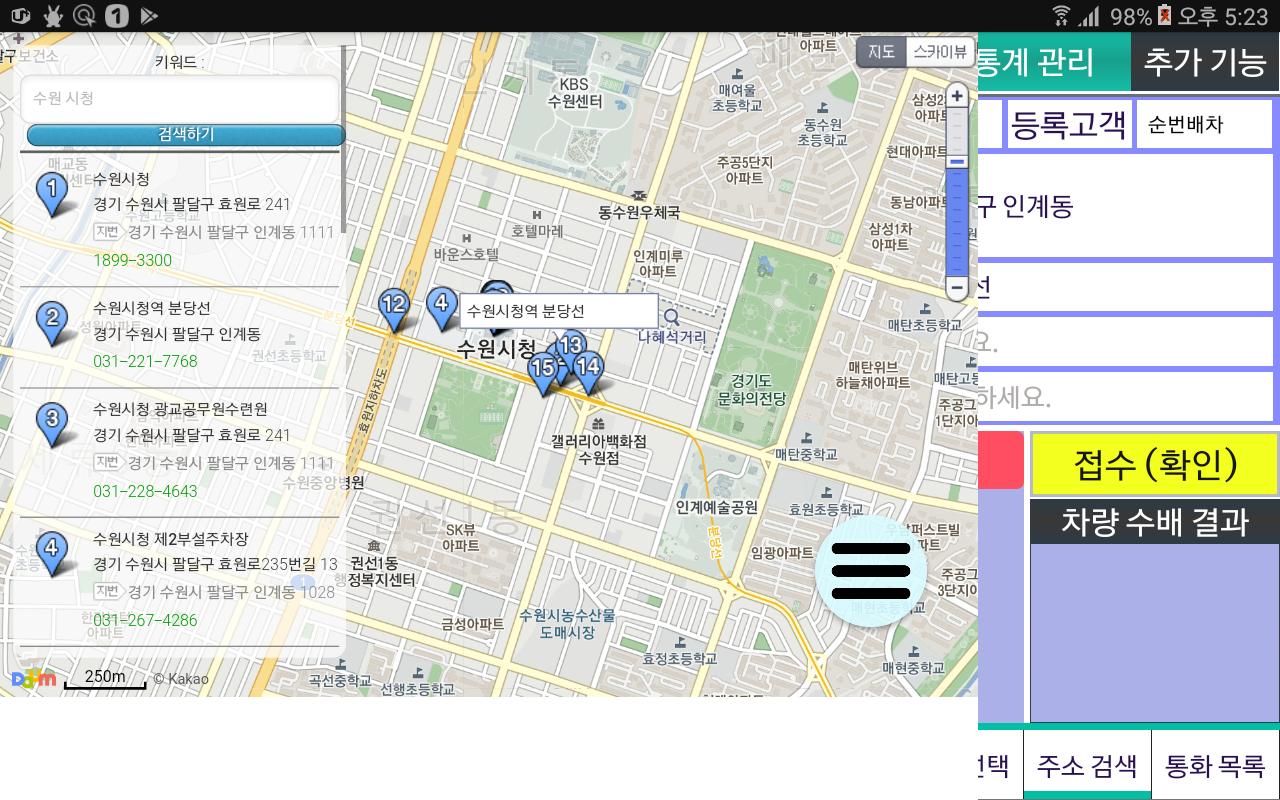Click the keyword input field 수원 시청
Viewport: 1280px width, 800px height.
point(180,98)
